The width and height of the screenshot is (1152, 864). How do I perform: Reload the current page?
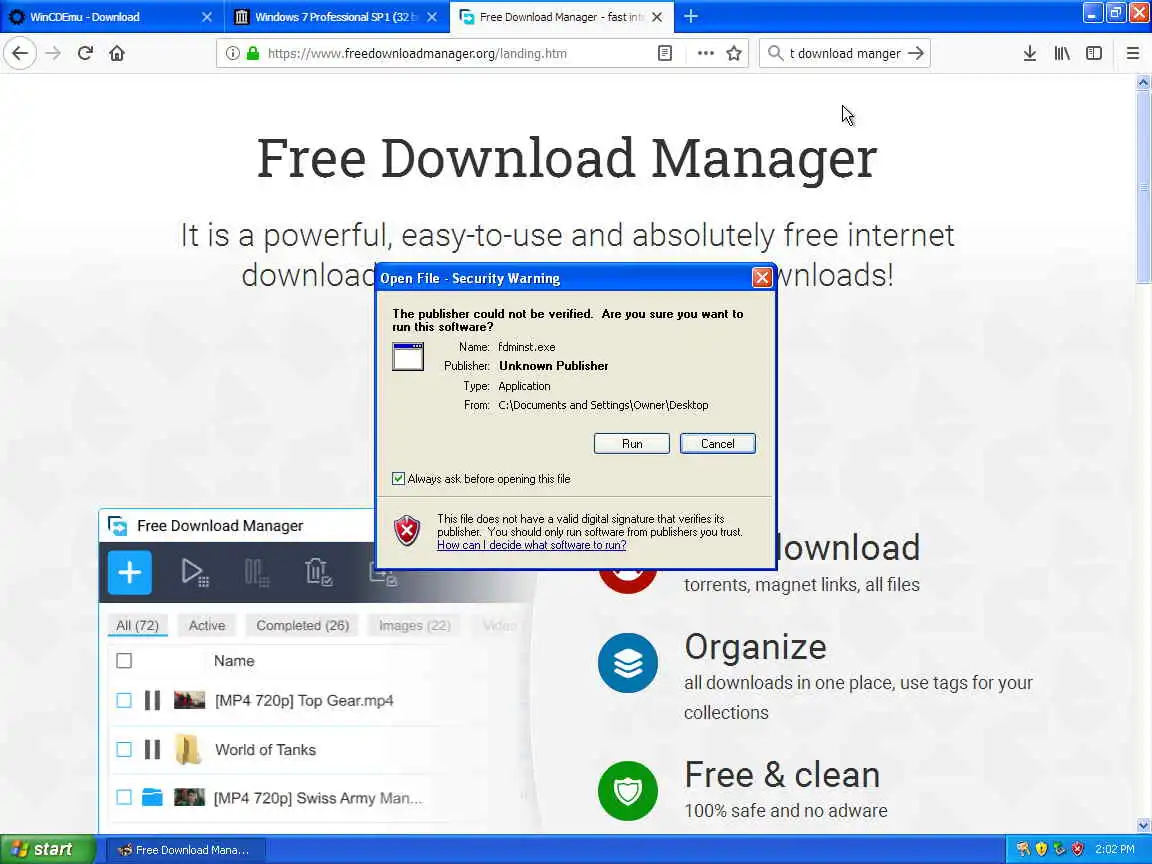click(x=85, y=53)
